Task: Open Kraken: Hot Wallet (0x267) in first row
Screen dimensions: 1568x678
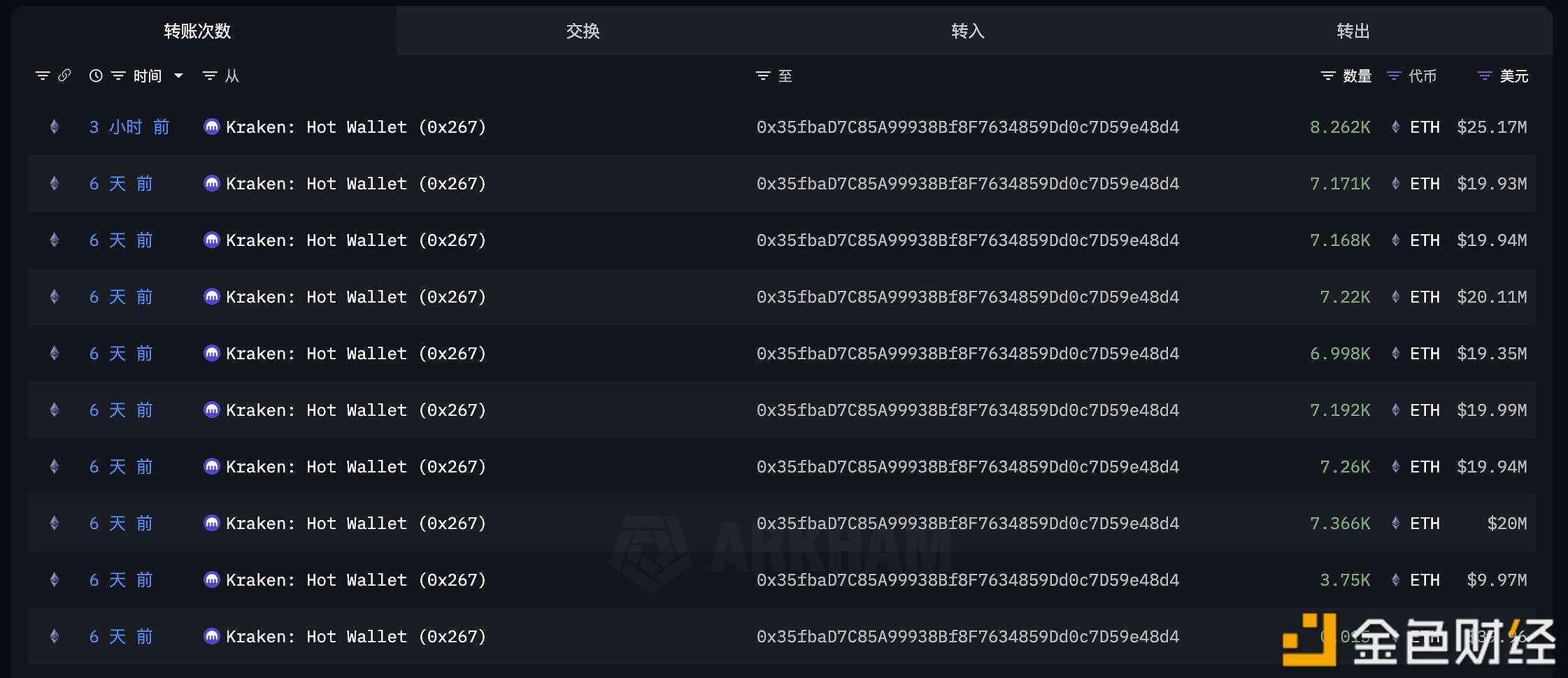Action: coord(356,127)
